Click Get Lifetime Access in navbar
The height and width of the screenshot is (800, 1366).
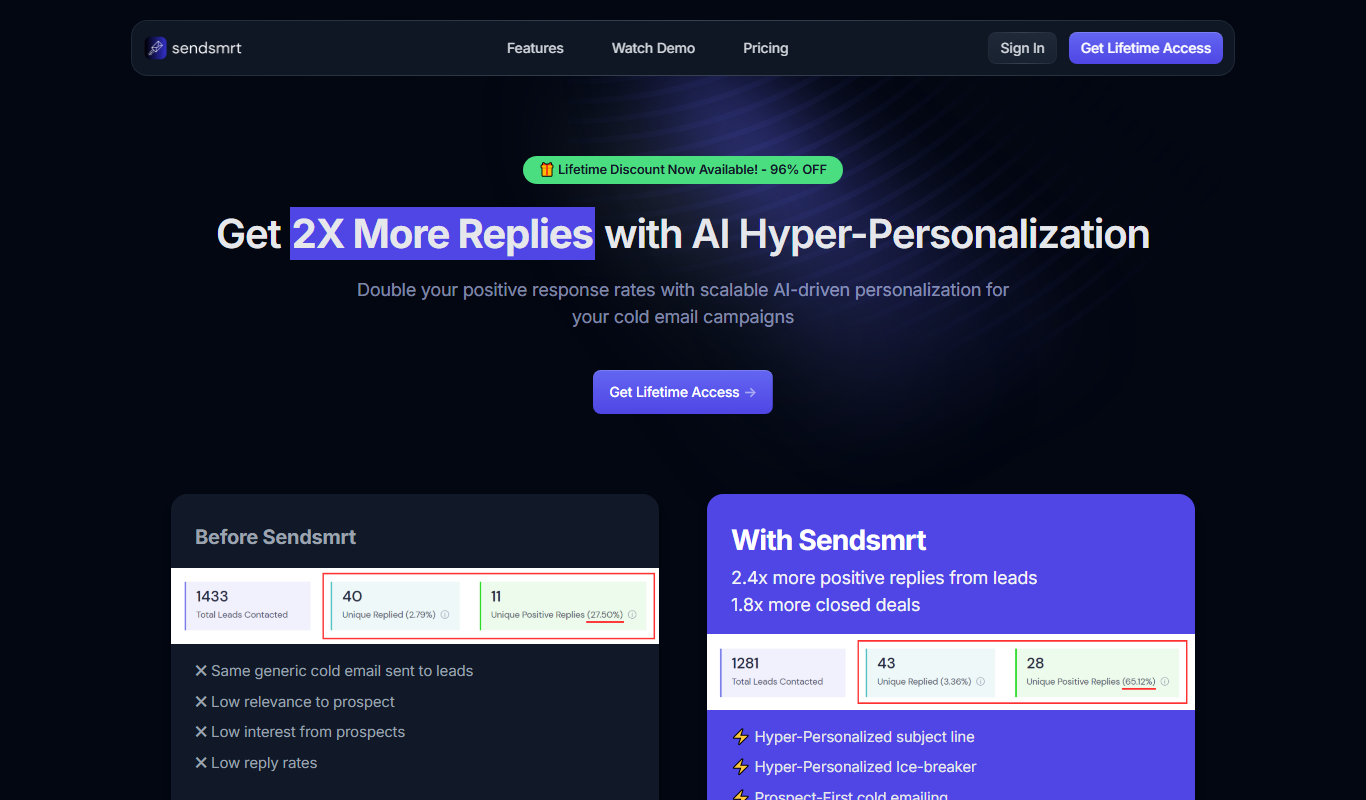coord(1146,48)
